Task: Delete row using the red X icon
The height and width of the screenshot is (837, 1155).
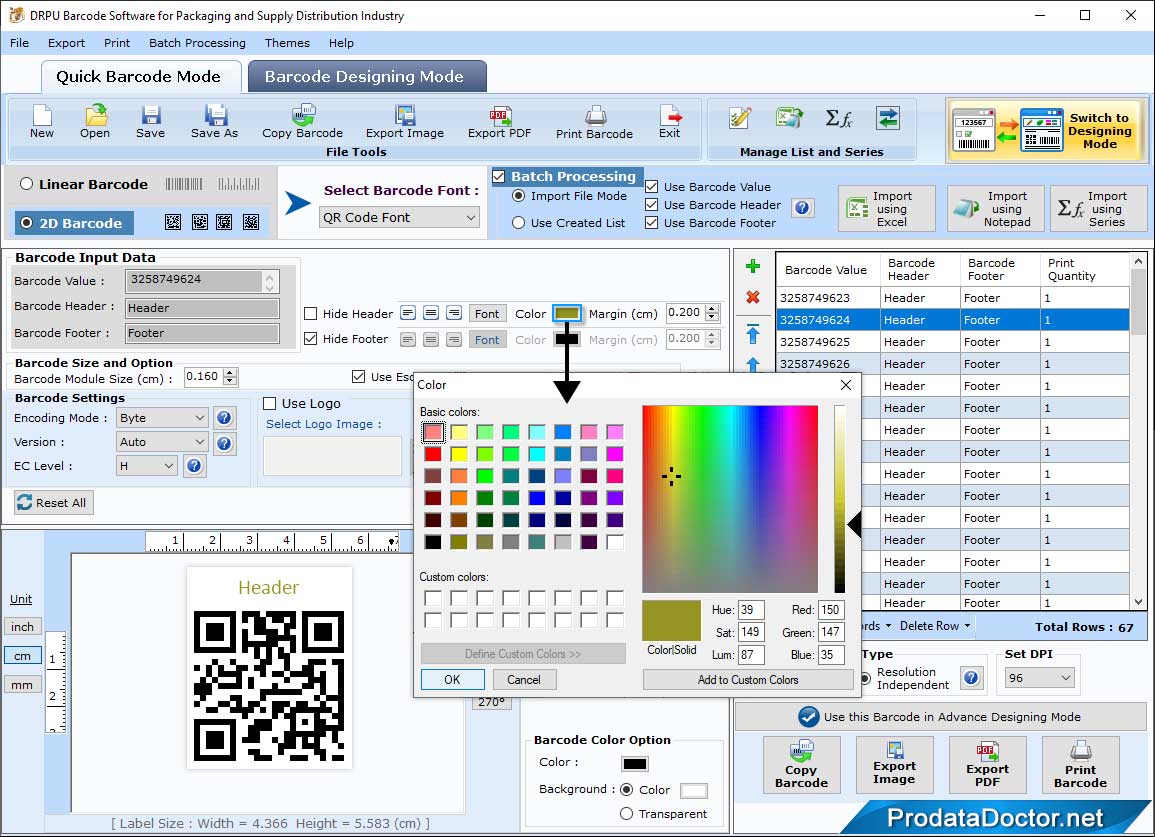Action: click(x=753, y=297)
